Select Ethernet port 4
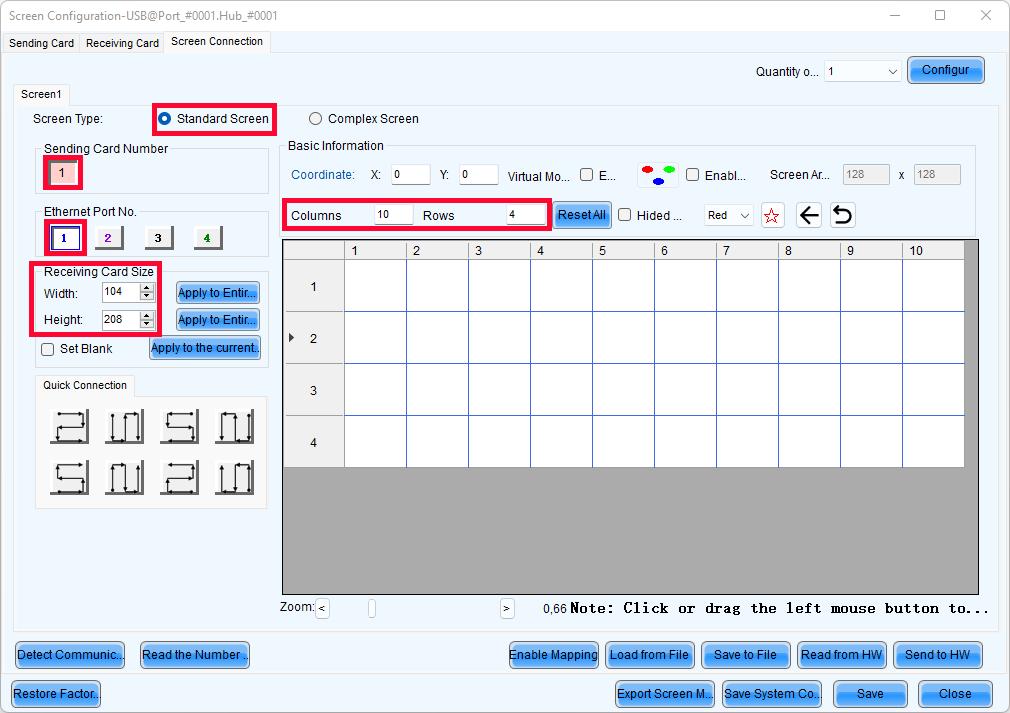Screen dimensions: 1010x713 point(207,238)
